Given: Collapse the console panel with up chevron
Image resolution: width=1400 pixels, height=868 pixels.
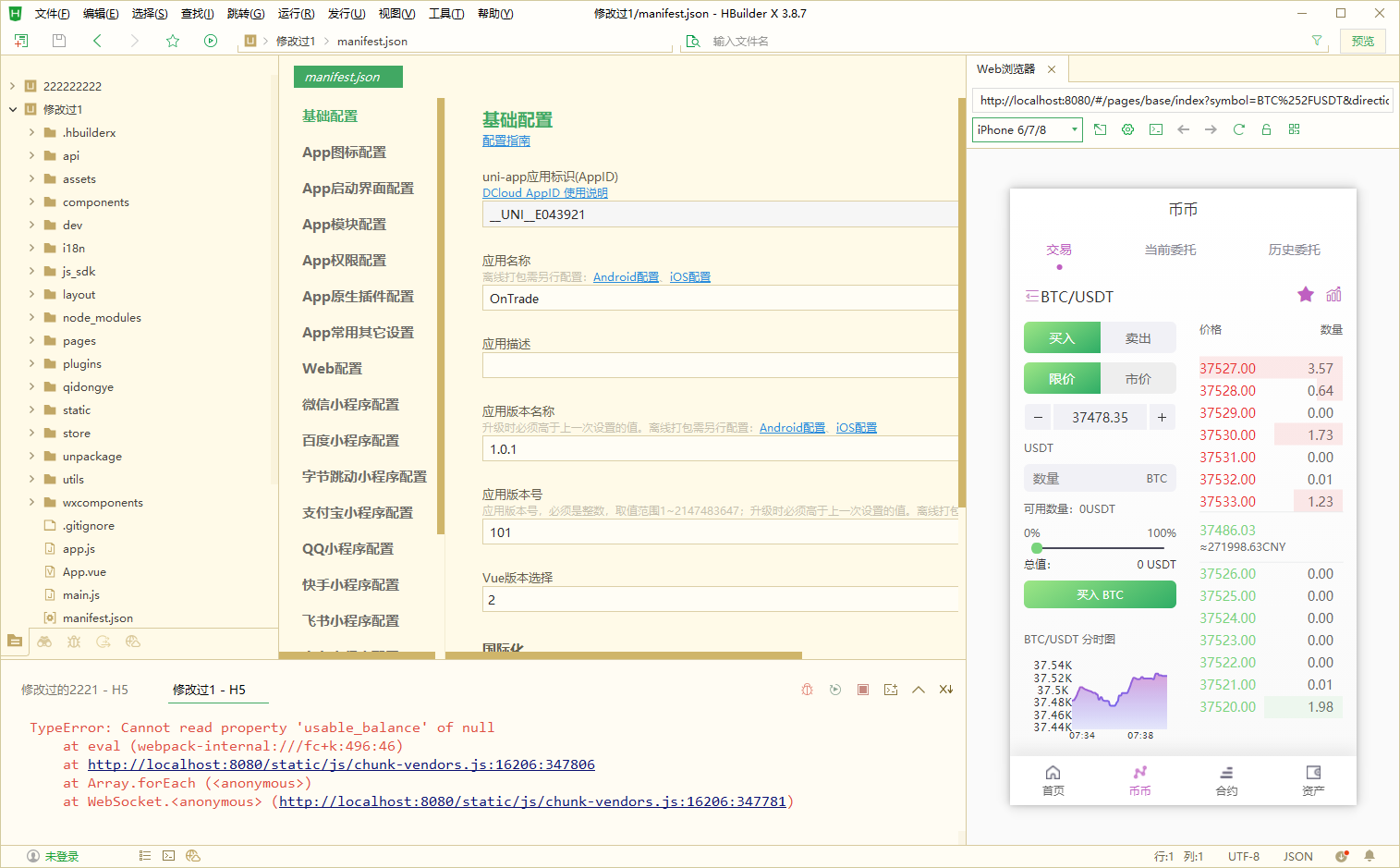Looking at the screenshot, I should coord(918,690).
